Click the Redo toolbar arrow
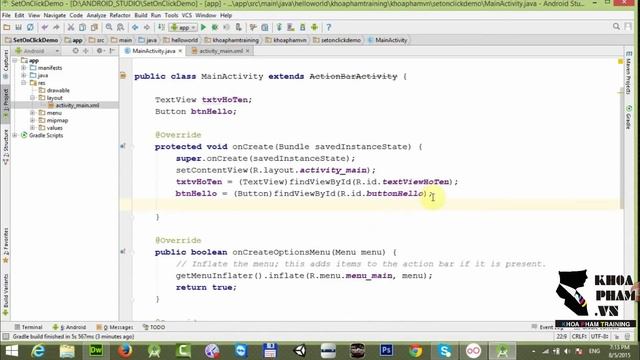Image resolution: width=640 pixels, height=360 pixels. [x=56, y=27]
